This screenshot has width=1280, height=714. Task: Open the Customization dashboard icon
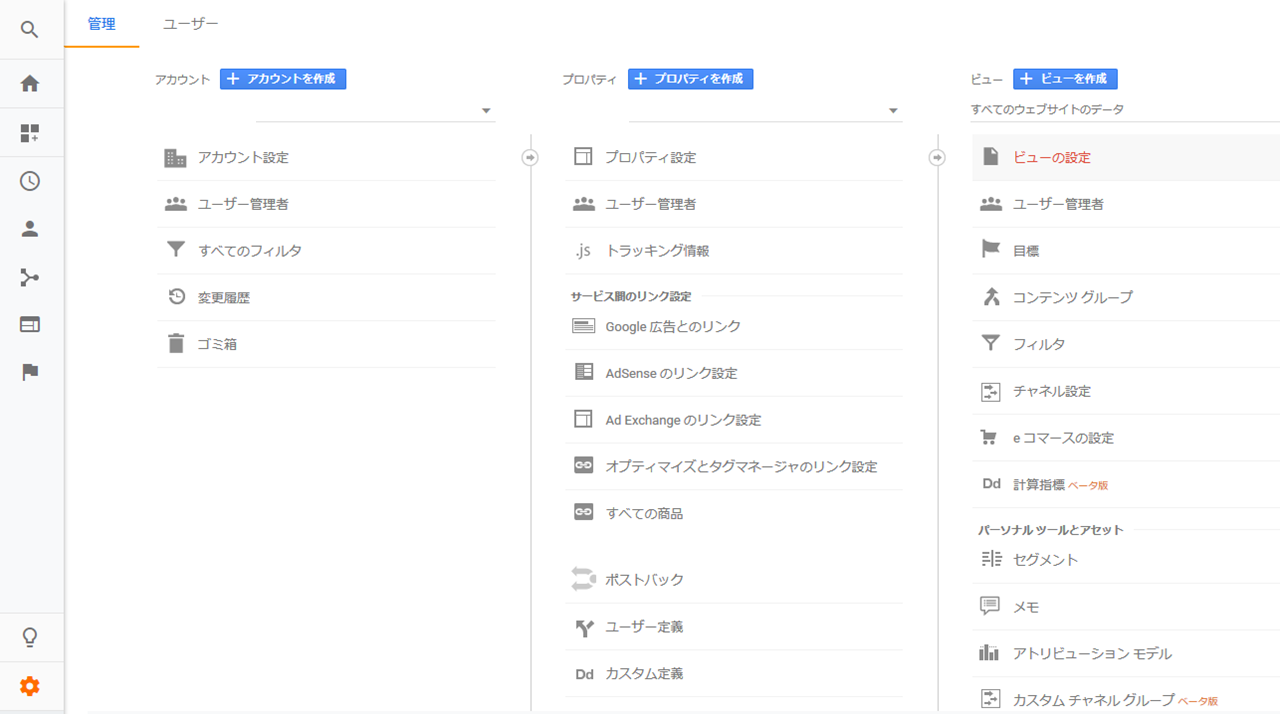click(30, 133)
